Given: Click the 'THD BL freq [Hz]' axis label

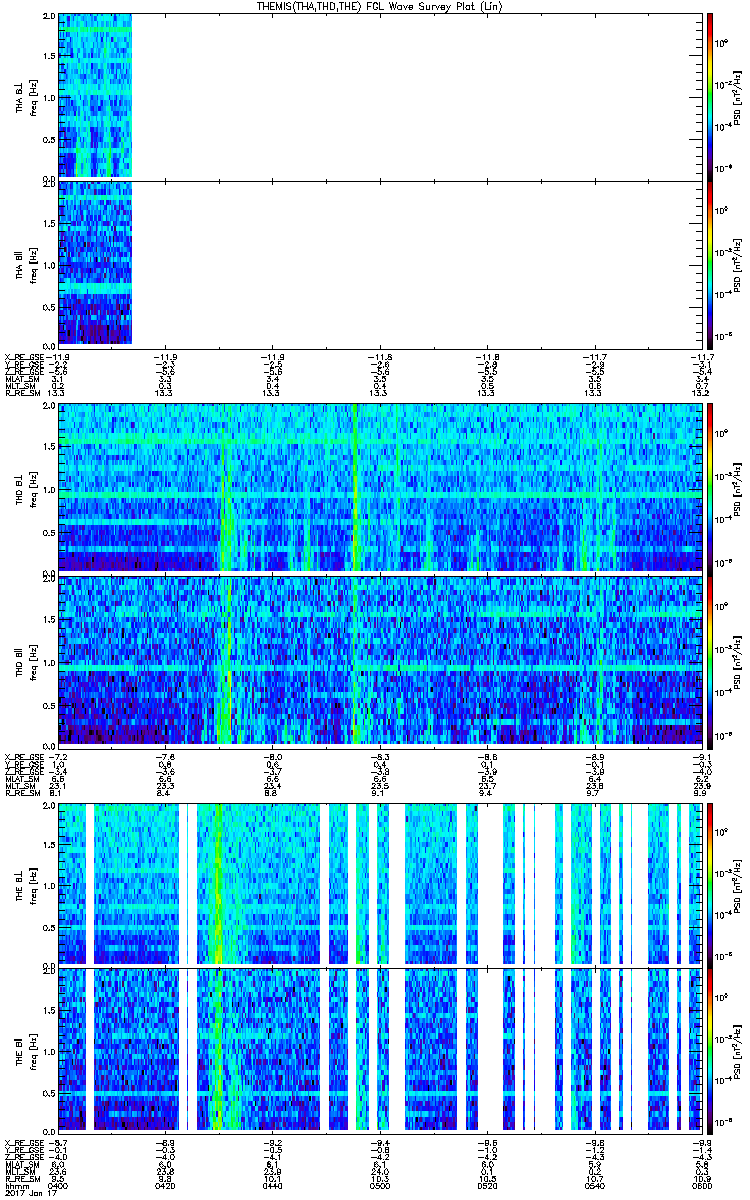Looking at the screenshot, I should [x=26, y=486].
